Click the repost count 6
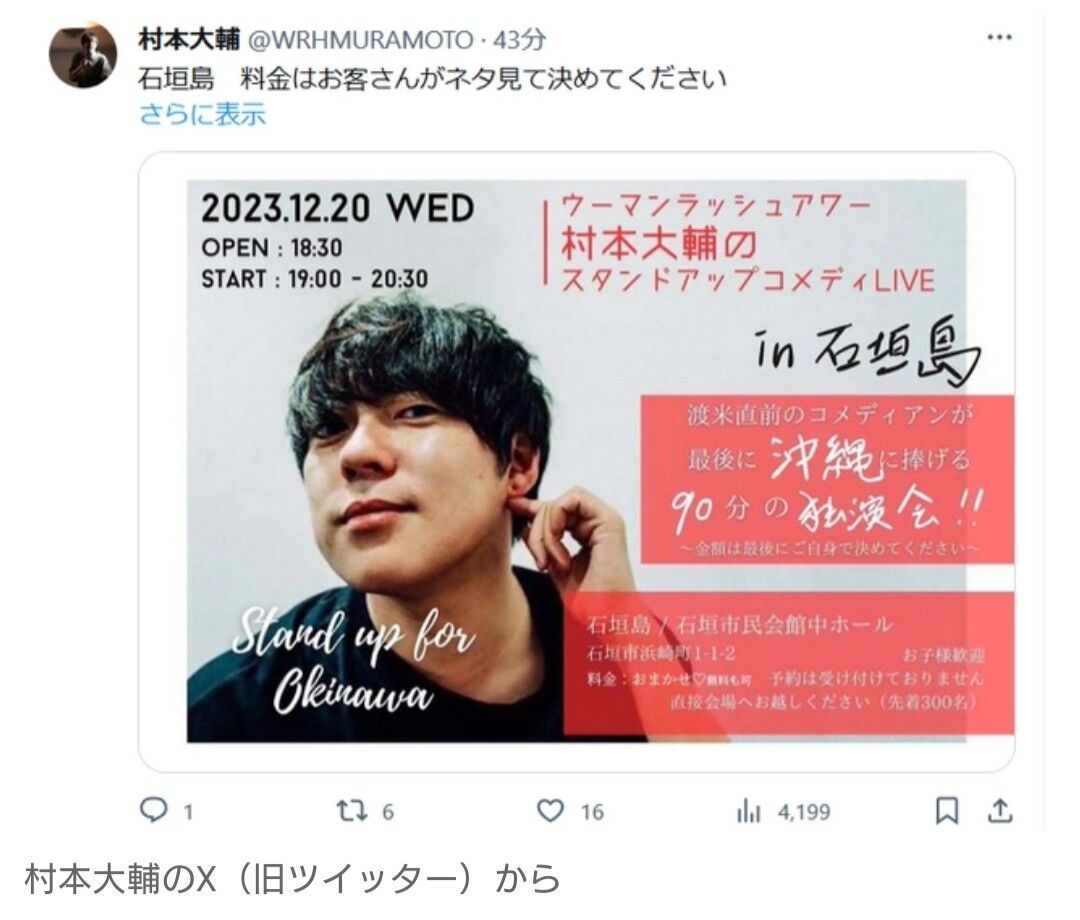 pyautogui.click(x=388, y=812)
